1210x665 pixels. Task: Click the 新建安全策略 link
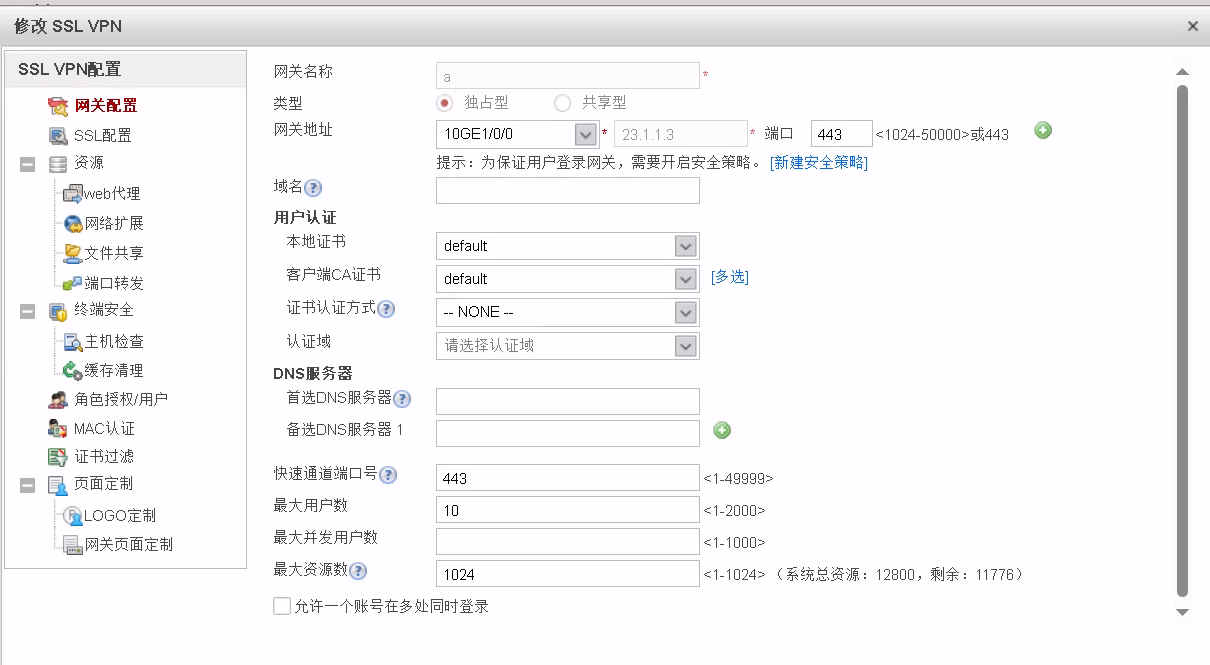819,162
